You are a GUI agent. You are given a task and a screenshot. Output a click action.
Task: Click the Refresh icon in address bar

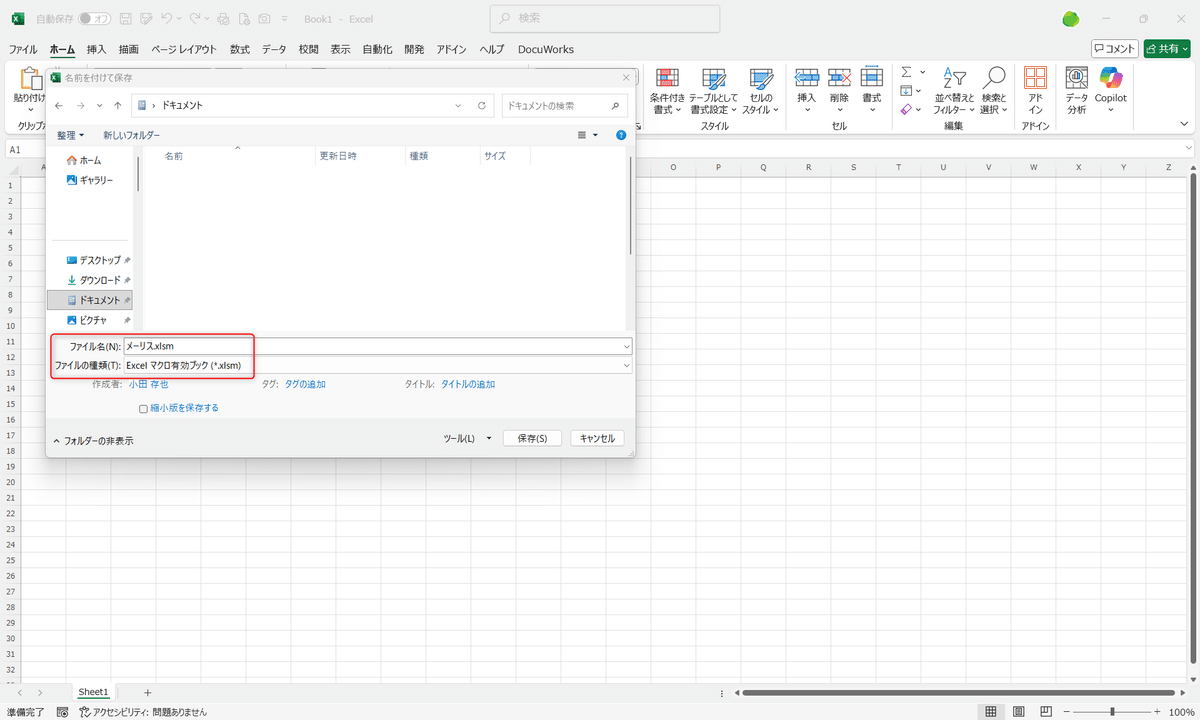pyautogui.click(x=481, y=105)
